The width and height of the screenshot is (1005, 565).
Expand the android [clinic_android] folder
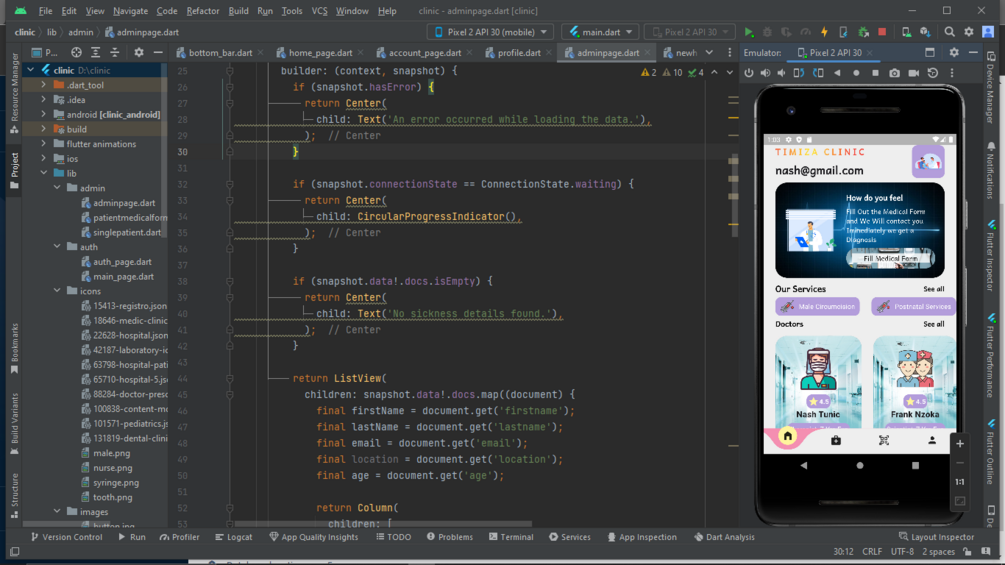click(x=44, y=114)
